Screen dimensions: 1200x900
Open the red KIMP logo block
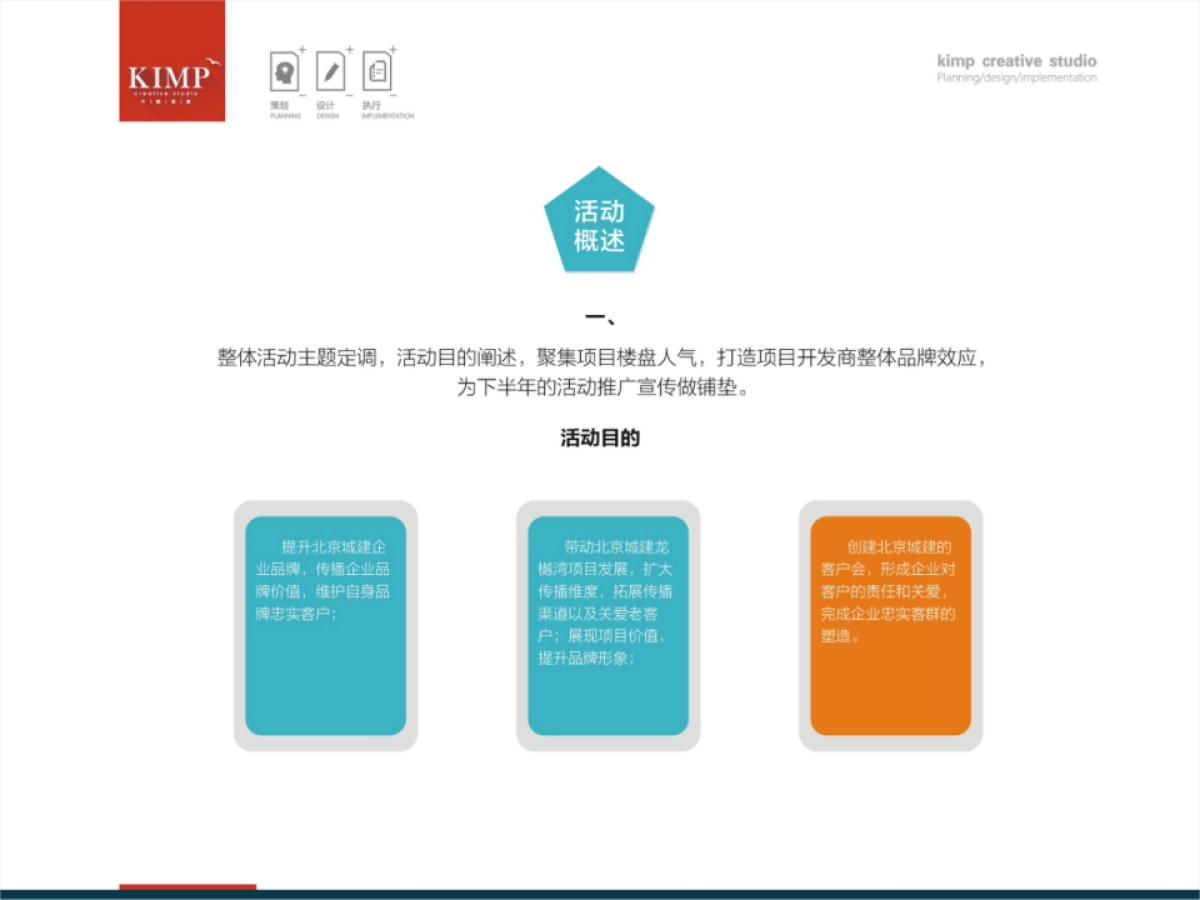171,62
